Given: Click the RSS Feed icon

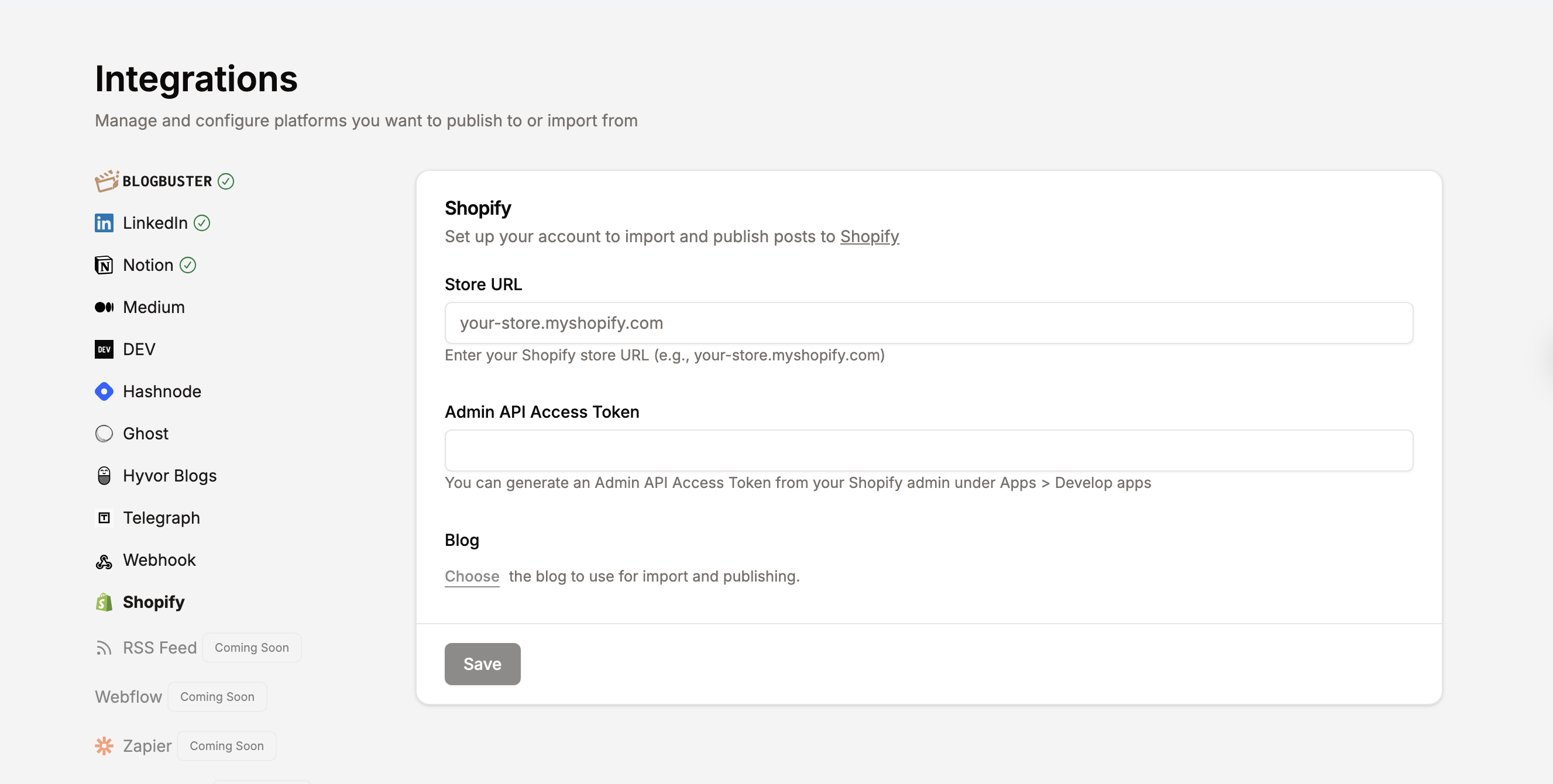Looking at the screenshot, I should coord(104,648).
